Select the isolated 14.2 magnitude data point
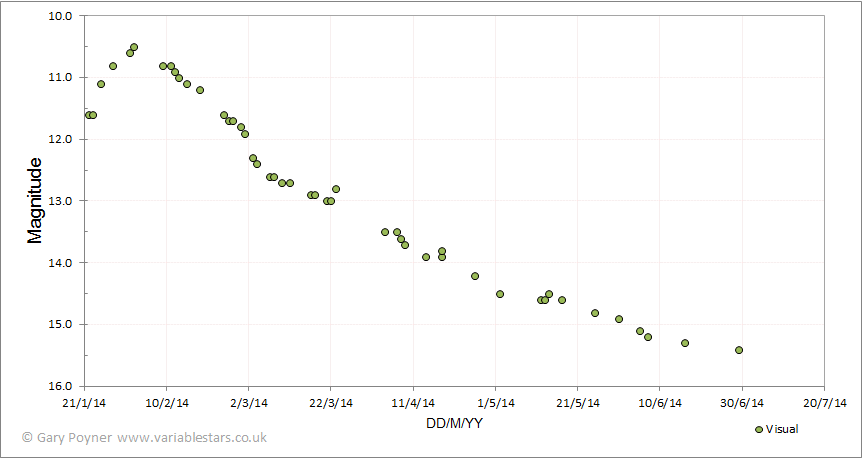Image resolution: width=862 pixels, height=458 pixels. point(475,275)
